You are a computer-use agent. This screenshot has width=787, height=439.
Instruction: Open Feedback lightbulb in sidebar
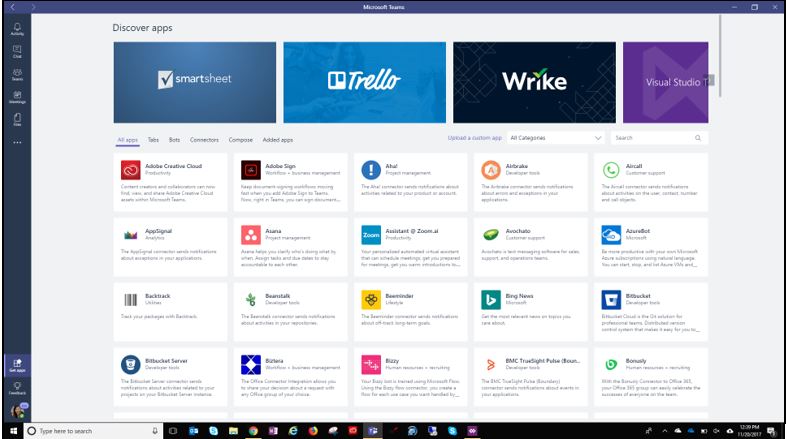17,388
